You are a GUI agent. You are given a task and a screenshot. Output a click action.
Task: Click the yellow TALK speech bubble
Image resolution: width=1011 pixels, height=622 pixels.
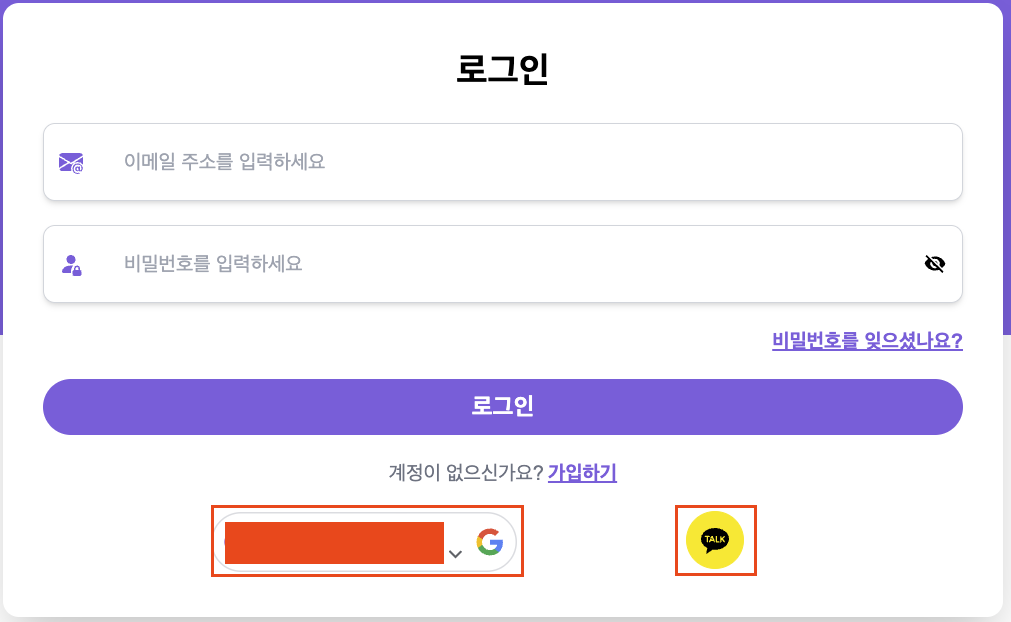click(x=716, y=540)
